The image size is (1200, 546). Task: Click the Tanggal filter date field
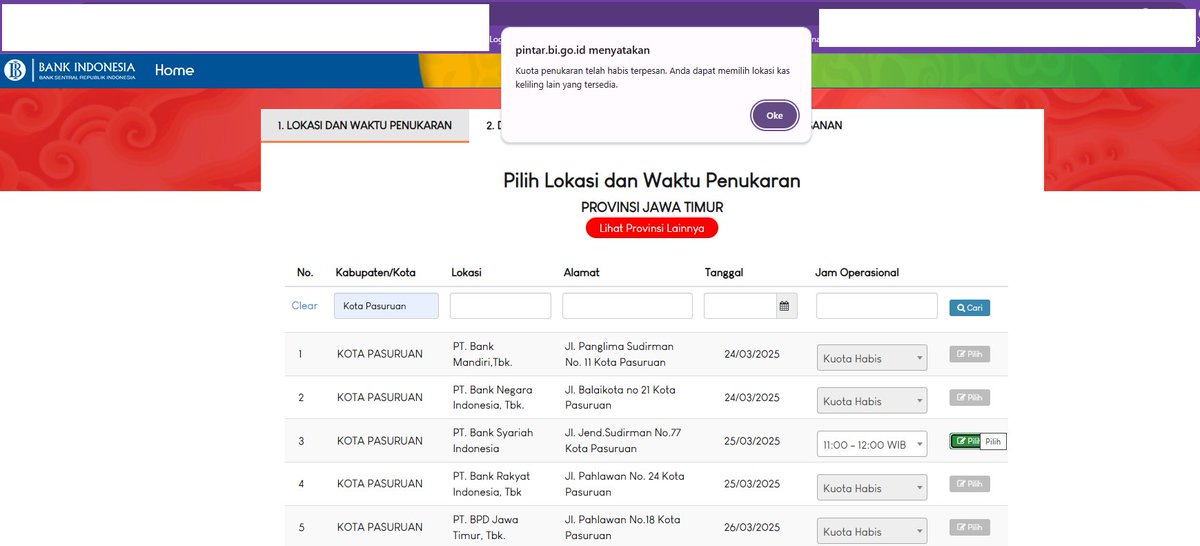[740, 306]
